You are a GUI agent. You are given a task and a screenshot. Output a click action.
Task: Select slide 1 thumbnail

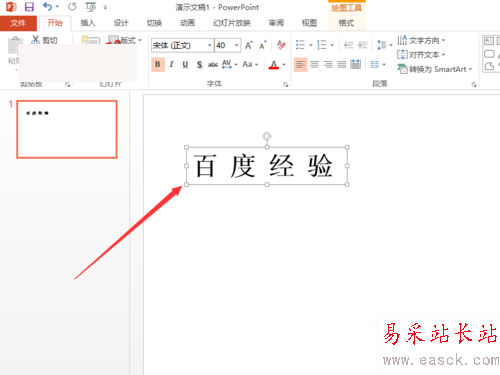coord(67,129)
